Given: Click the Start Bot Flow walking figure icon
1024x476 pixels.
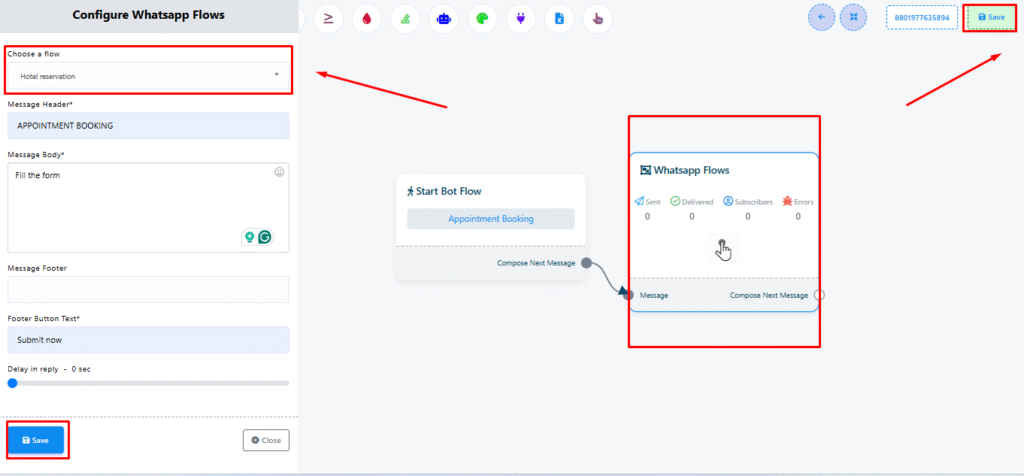Looking at the screenshot, I should [x=410, y=191].
